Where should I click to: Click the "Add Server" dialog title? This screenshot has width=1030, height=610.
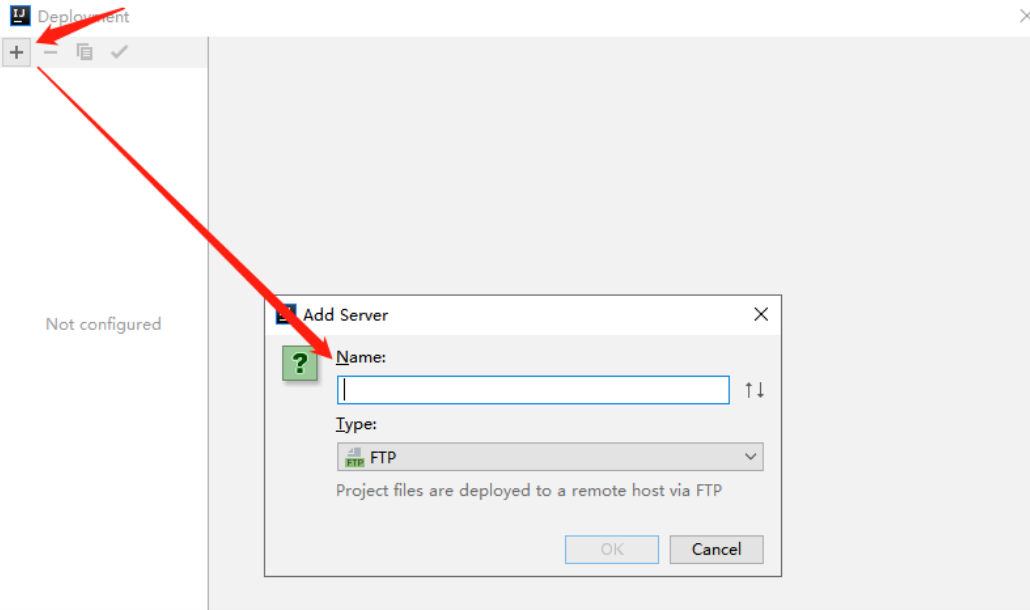pyautogui.click(x=345, y=314)
